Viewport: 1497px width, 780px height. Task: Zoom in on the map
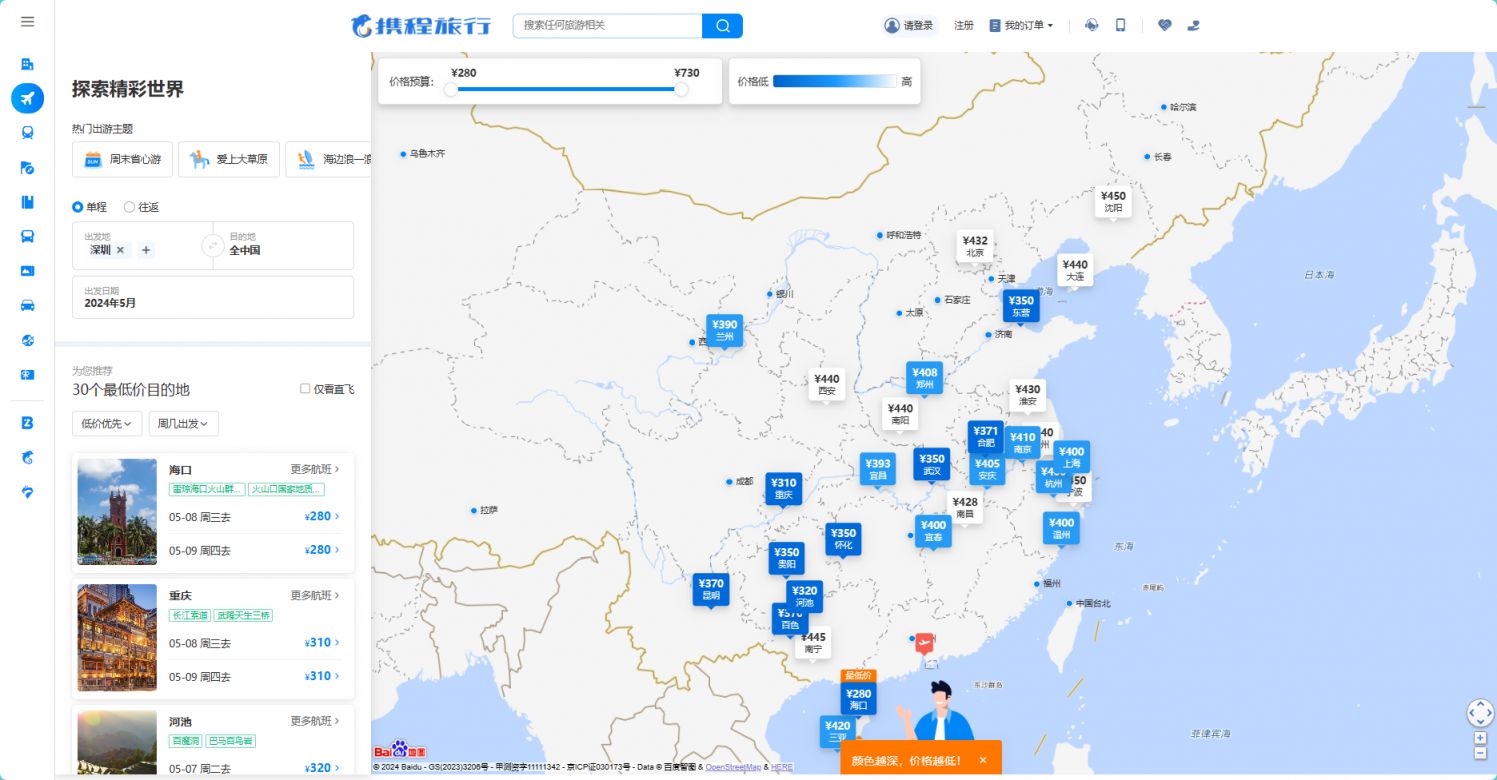pos(1480,738)
